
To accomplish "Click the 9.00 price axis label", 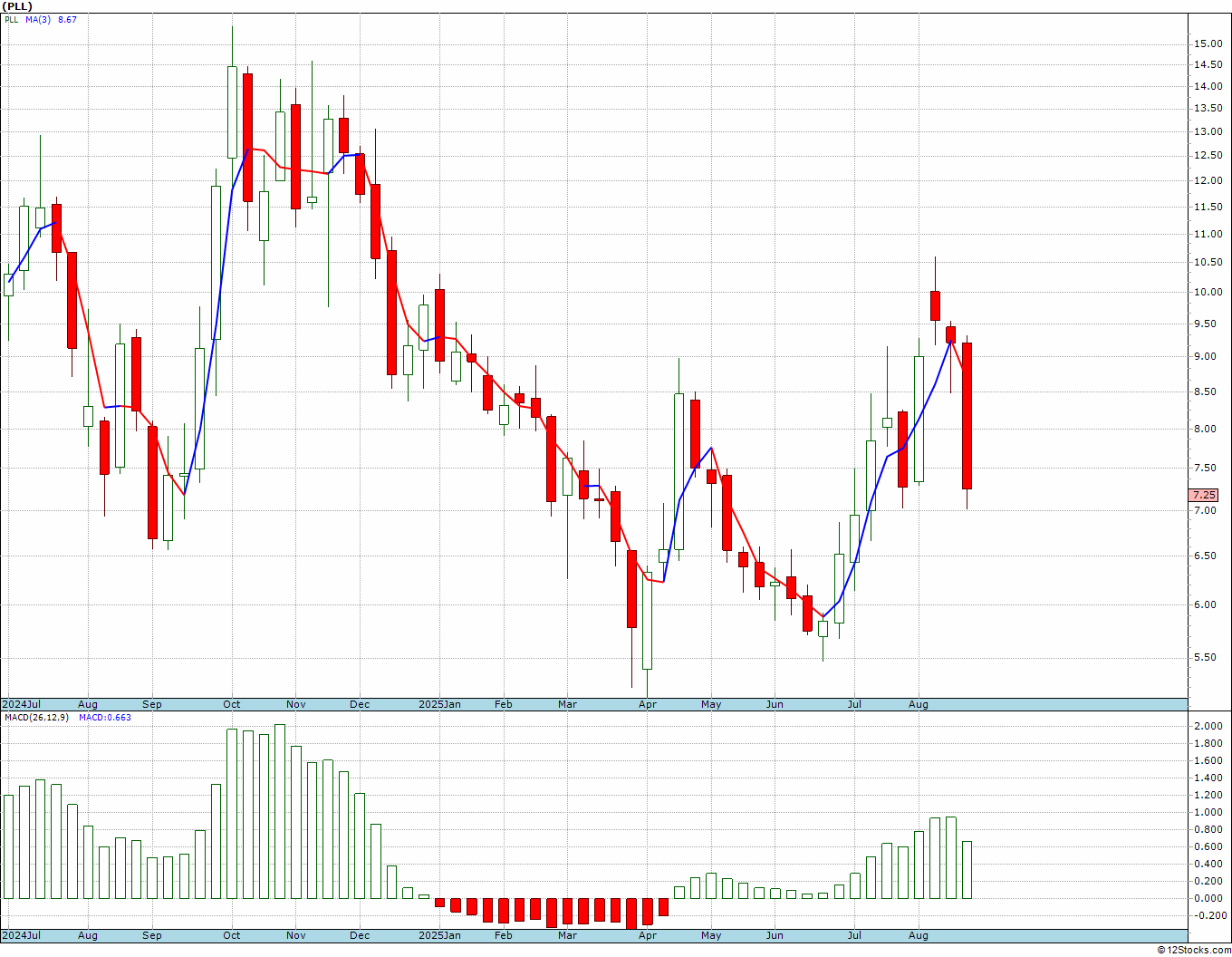I will pyautogui.click(x=1207, y=356).
